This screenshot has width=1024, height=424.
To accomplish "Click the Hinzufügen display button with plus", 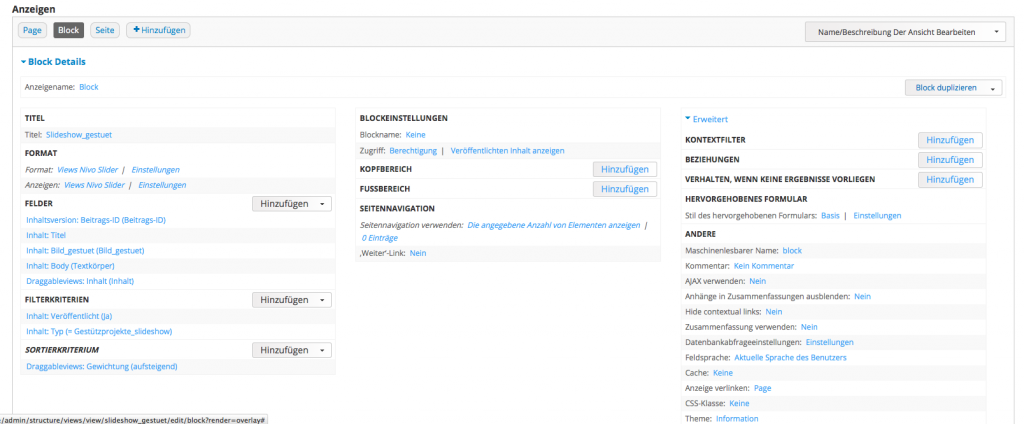I will (x=157, y=30).
